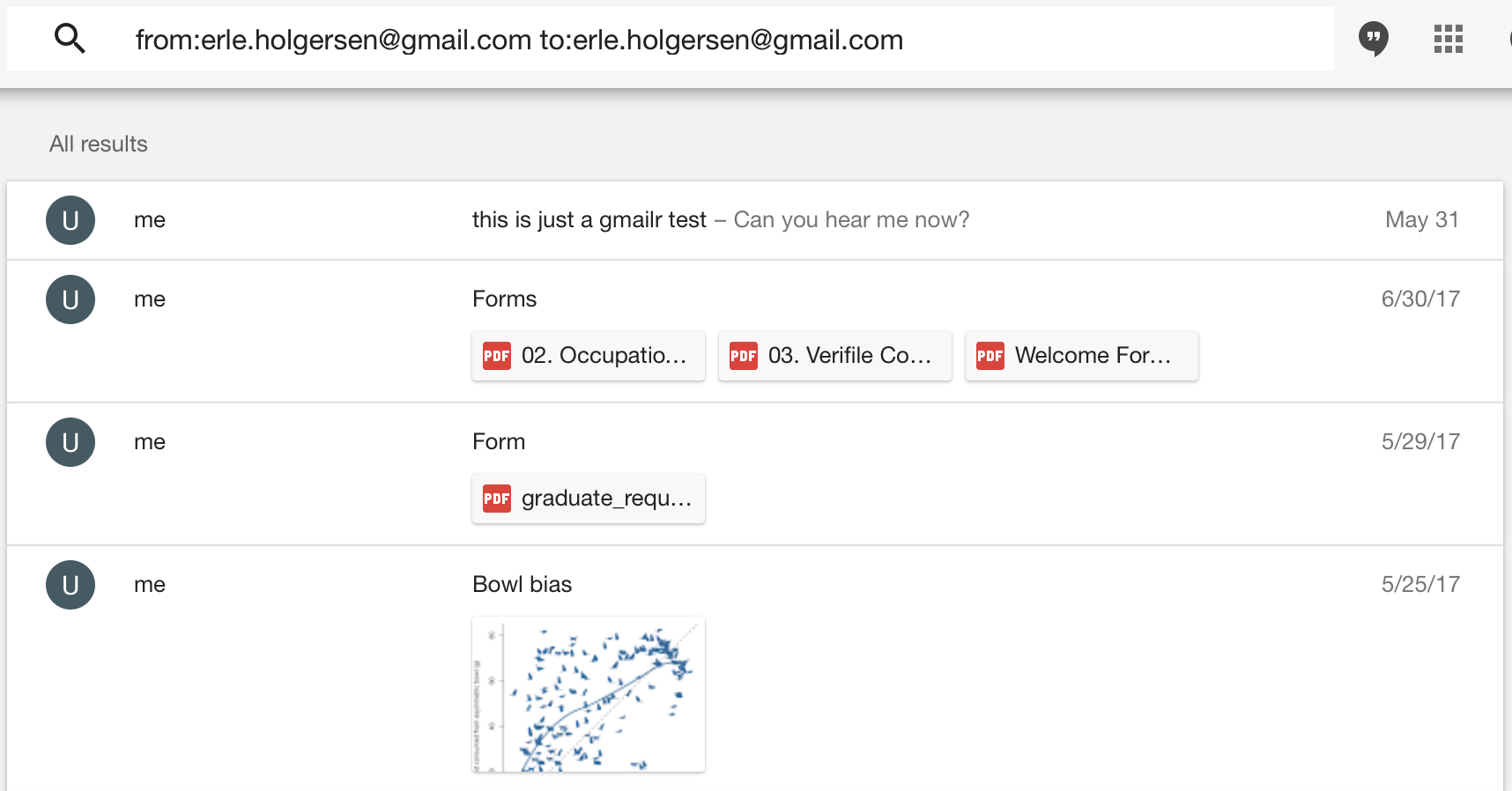Click avatar of gmailr test email

70,220
